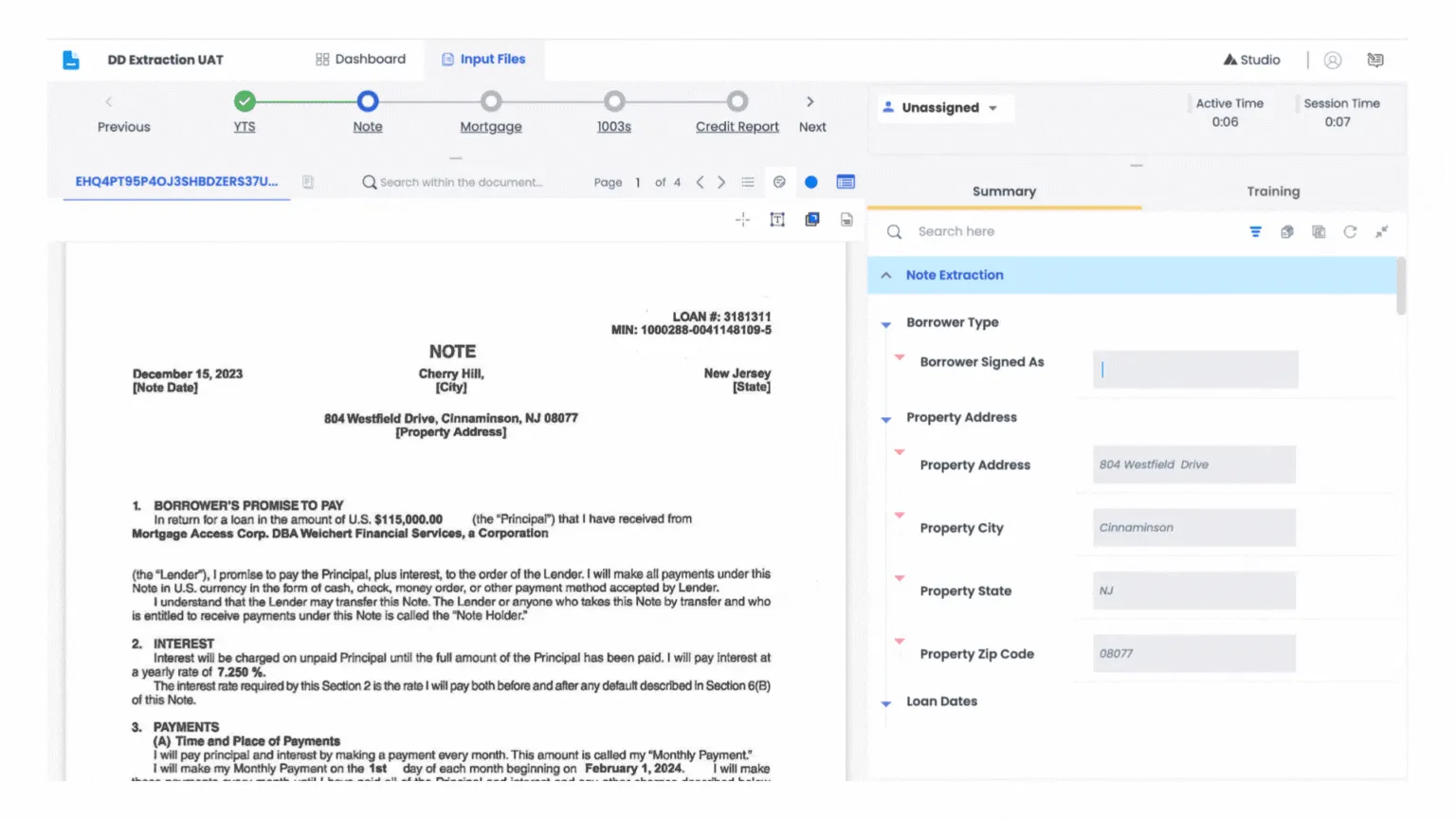1456x819 pixels.
Task: Switch to the Input Files tab
Action: 483,59
